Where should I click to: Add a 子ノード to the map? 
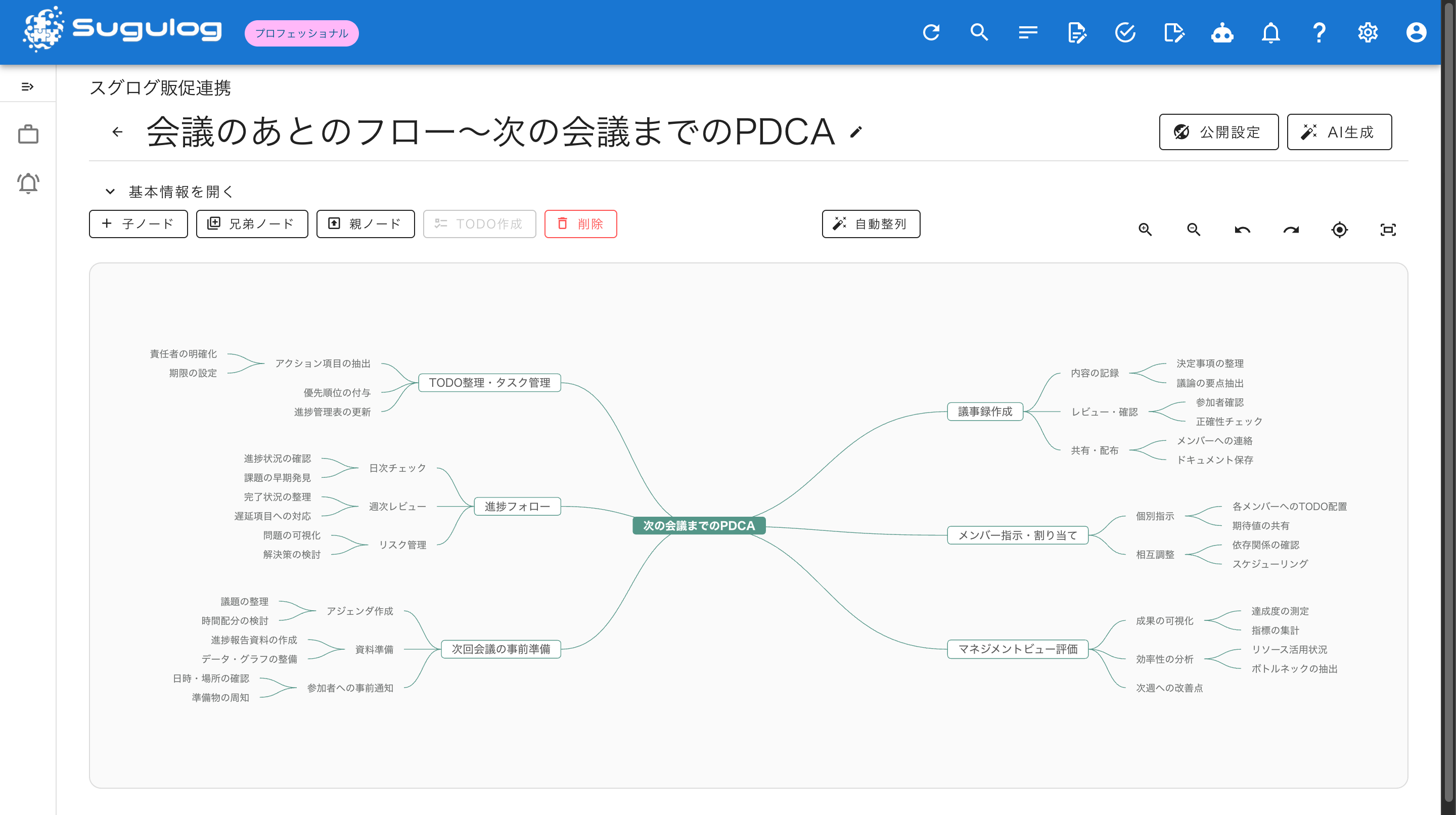pos(139,224)
